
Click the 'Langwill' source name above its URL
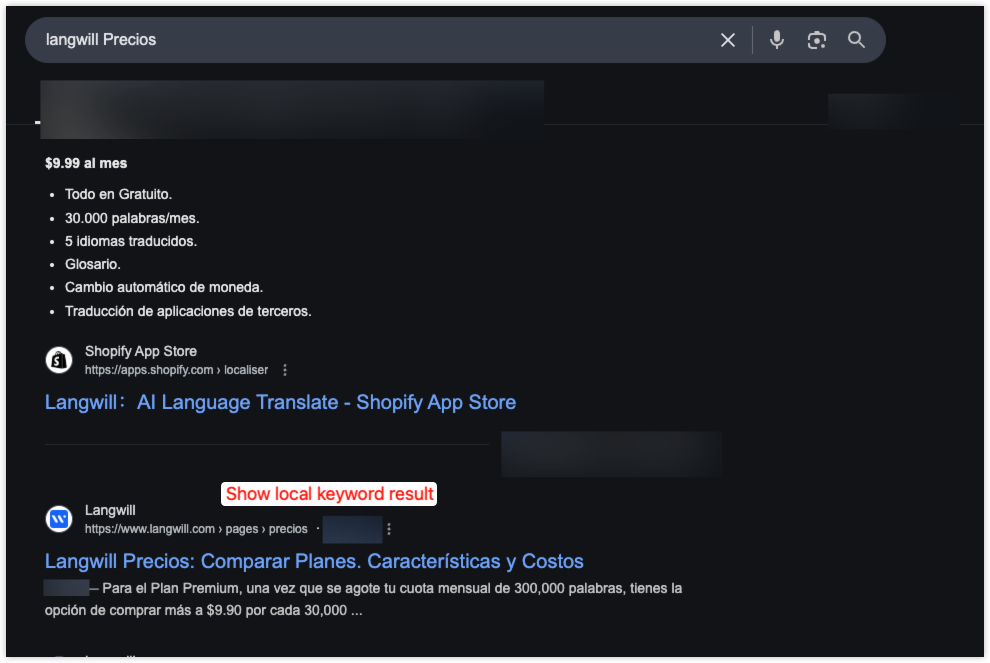(x=110, y=510)
